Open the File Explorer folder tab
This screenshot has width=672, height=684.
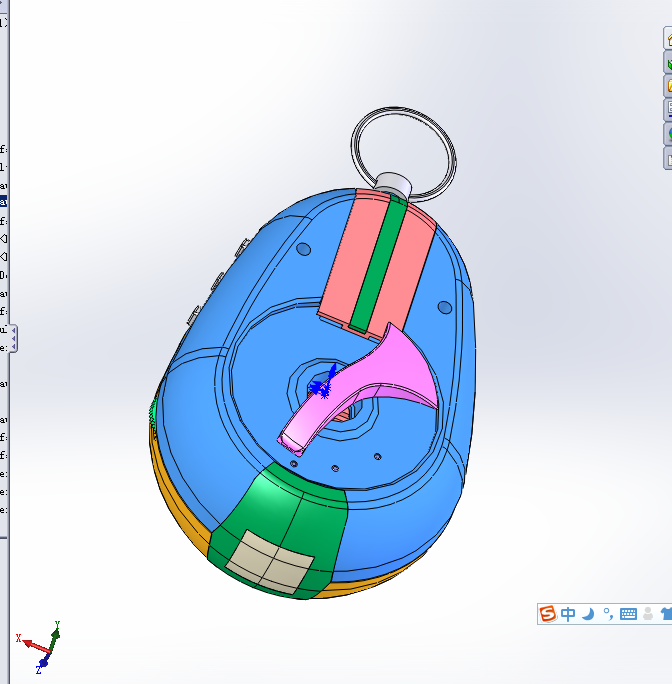point(668,86)
